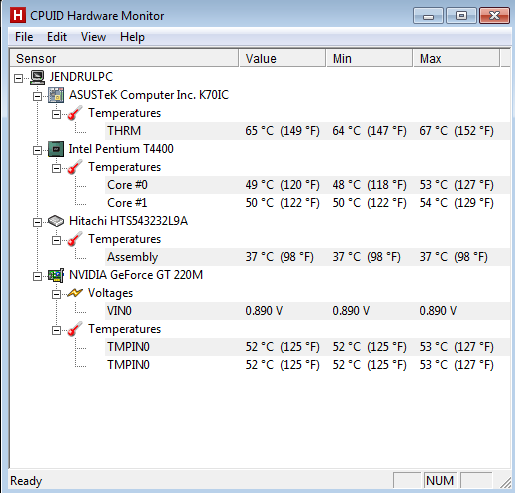515x493 pixels.
Task: Click the Value column header
Action: pyautogui.click(x=282, y=58)
